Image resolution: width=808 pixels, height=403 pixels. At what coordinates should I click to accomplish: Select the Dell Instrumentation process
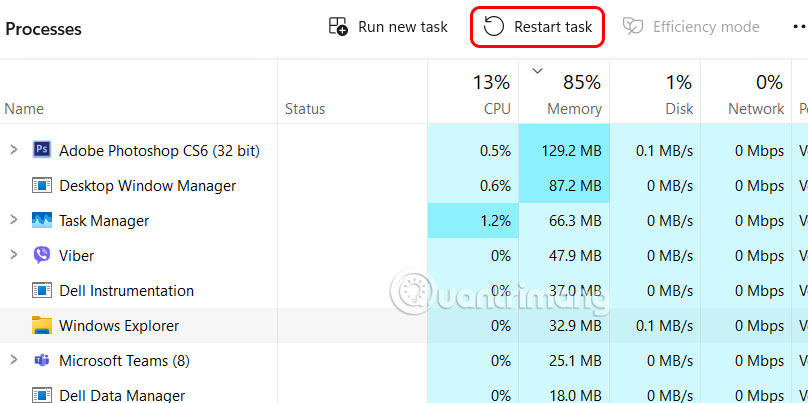click(126, 291)
